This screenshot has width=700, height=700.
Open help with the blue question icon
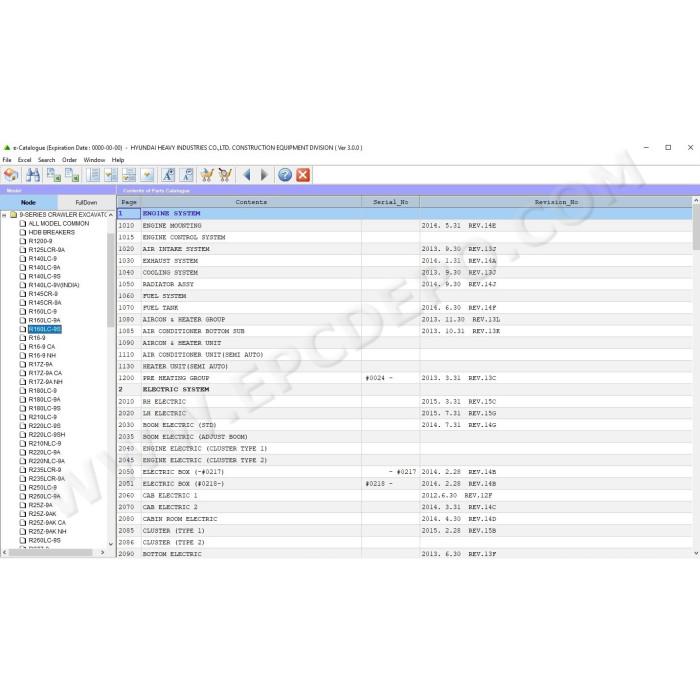click(285, 175)
